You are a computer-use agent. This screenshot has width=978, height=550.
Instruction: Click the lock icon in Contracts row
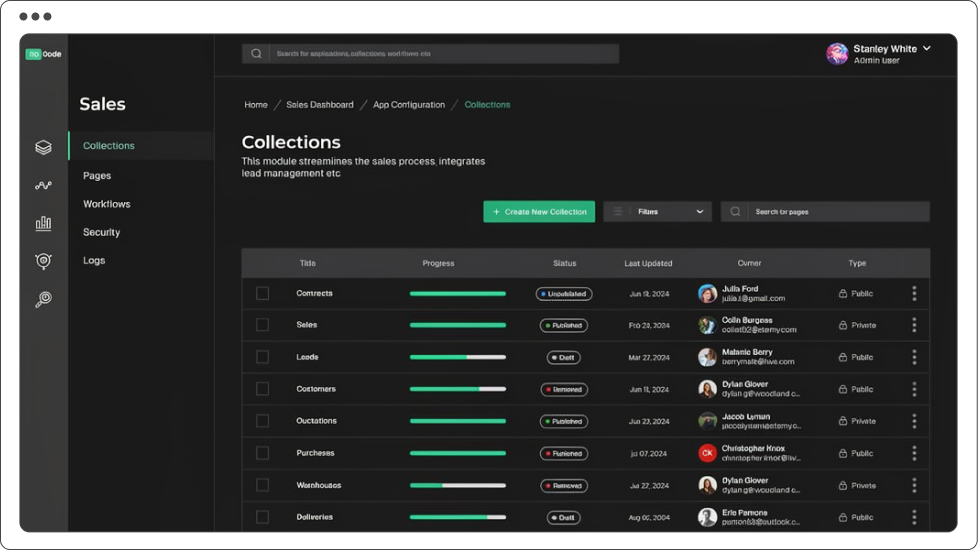coord(843,293)
